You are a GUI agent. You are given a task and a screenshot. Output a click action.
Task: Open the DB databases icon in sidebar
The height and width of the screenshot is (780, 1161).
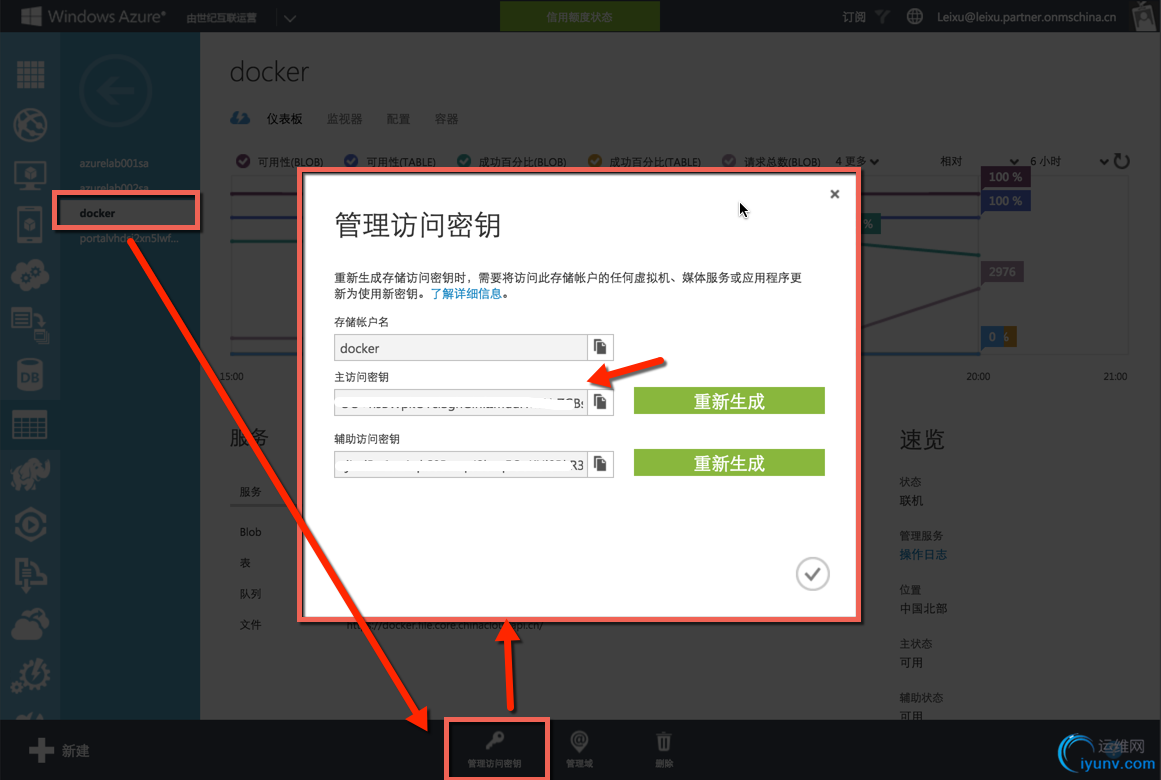click(30, 375)
